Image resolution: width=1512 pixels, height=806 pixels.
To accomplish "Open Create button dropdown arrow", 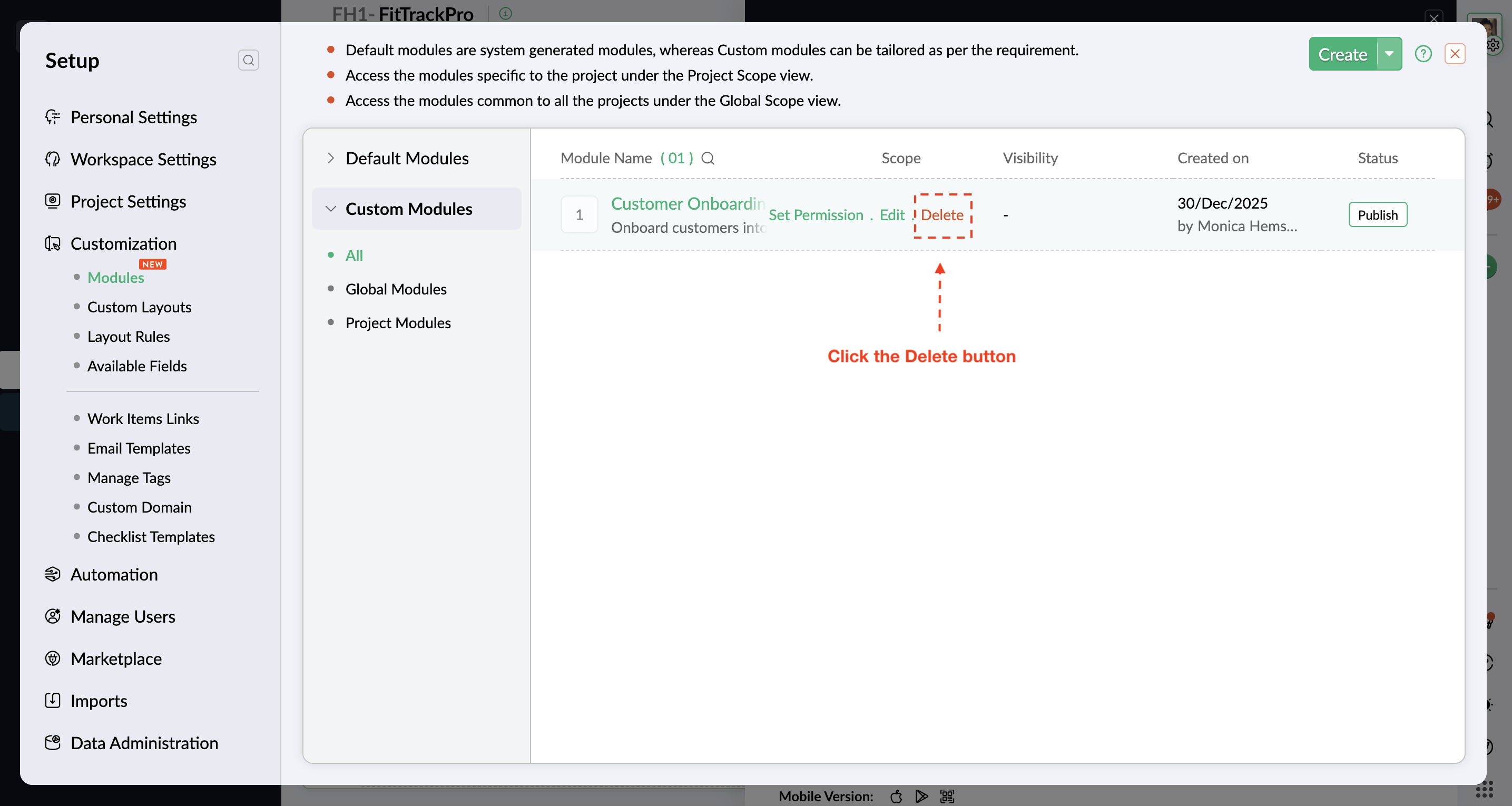I will click(1389, 54).
